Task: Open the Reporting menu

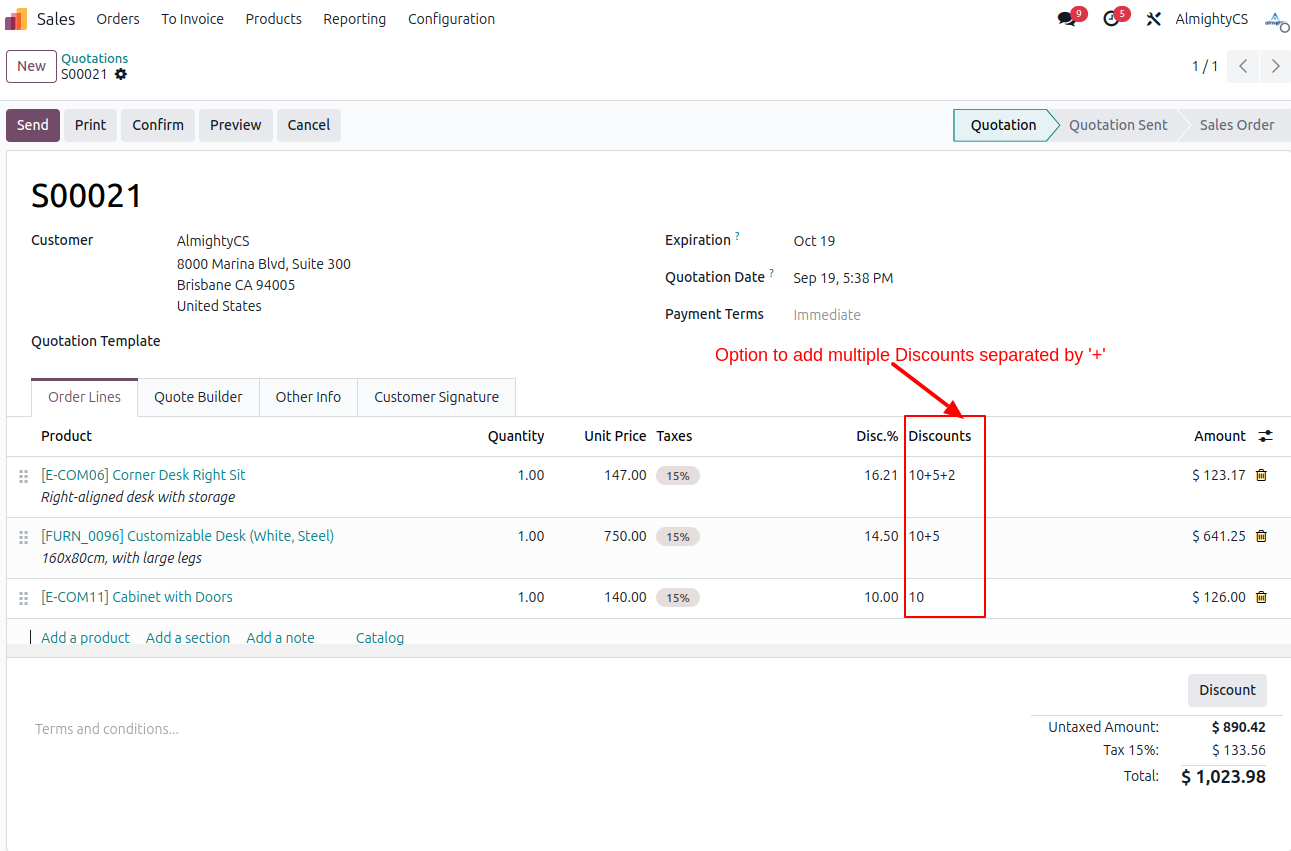Action: click(x=354, y=19)
